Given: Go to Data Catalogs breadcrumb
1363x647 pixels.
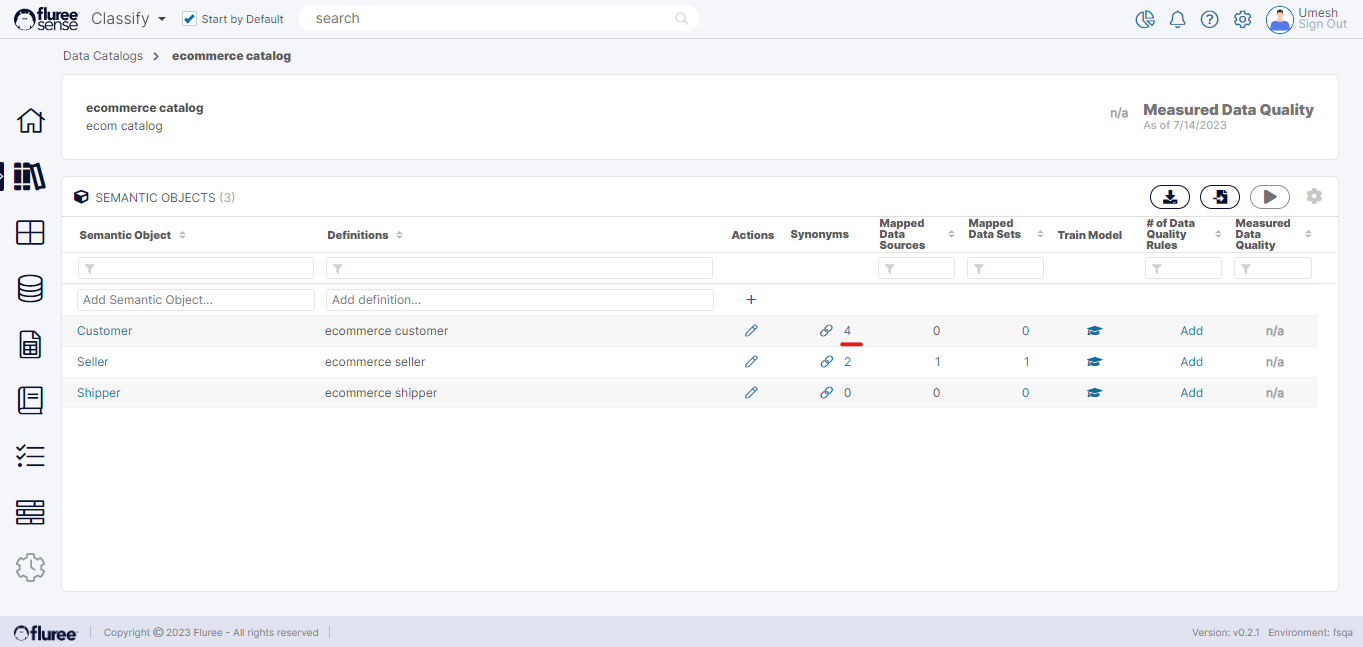Looking at the screenshot, I should coord(103,56).
